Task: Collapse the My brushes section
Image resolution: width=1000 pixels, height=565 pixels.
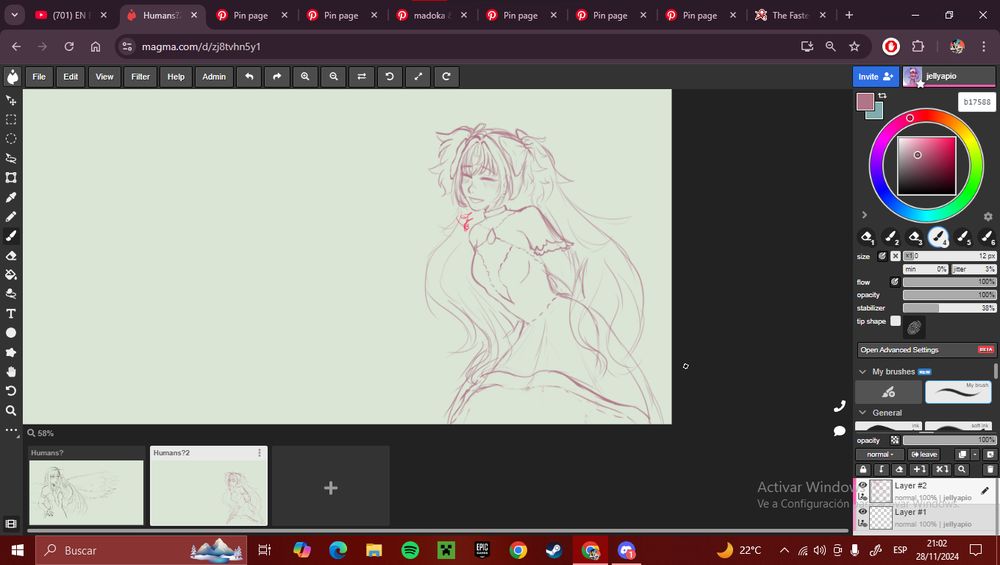Action: pos(863,371)
